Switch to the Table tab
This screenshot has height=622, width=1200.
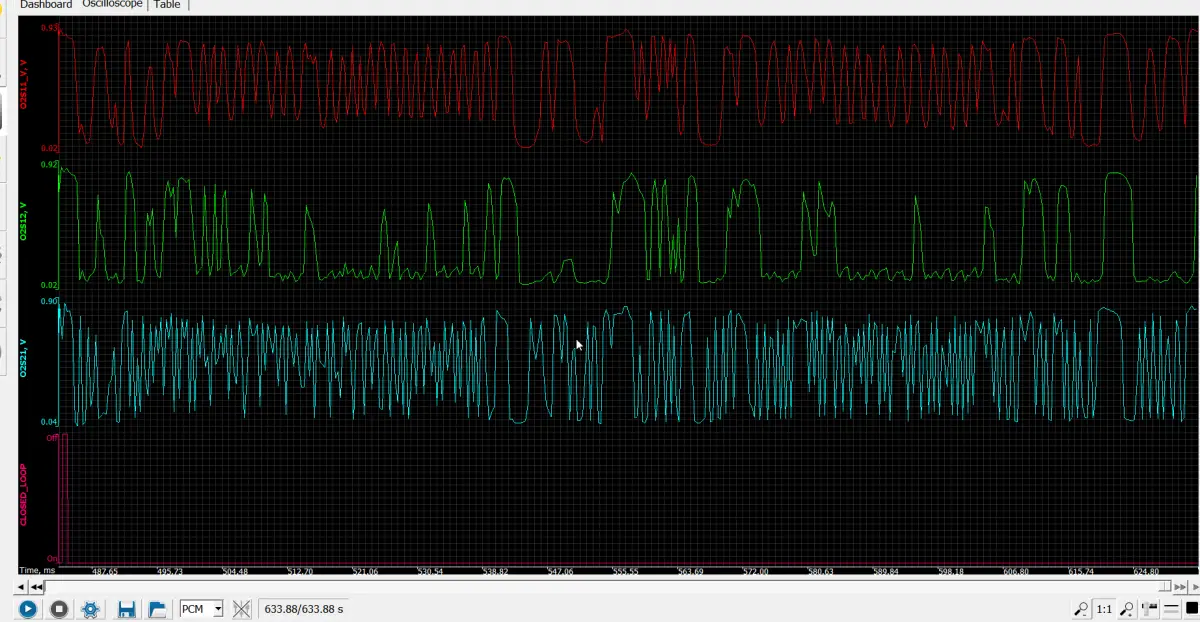click(x=167, y=5)
